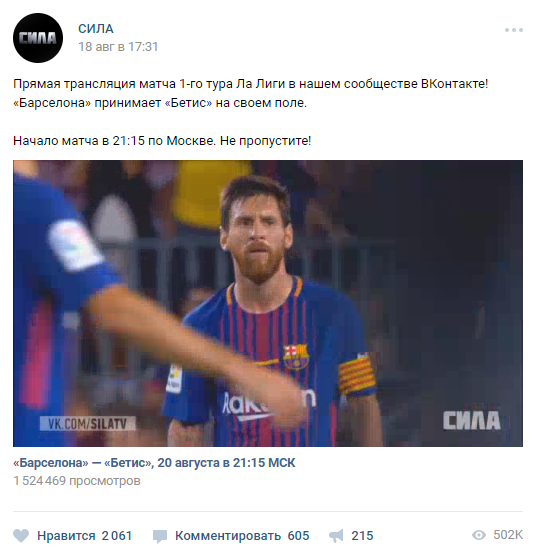
Task: Click the comment speech bubble icon
Action: point(160,536)
